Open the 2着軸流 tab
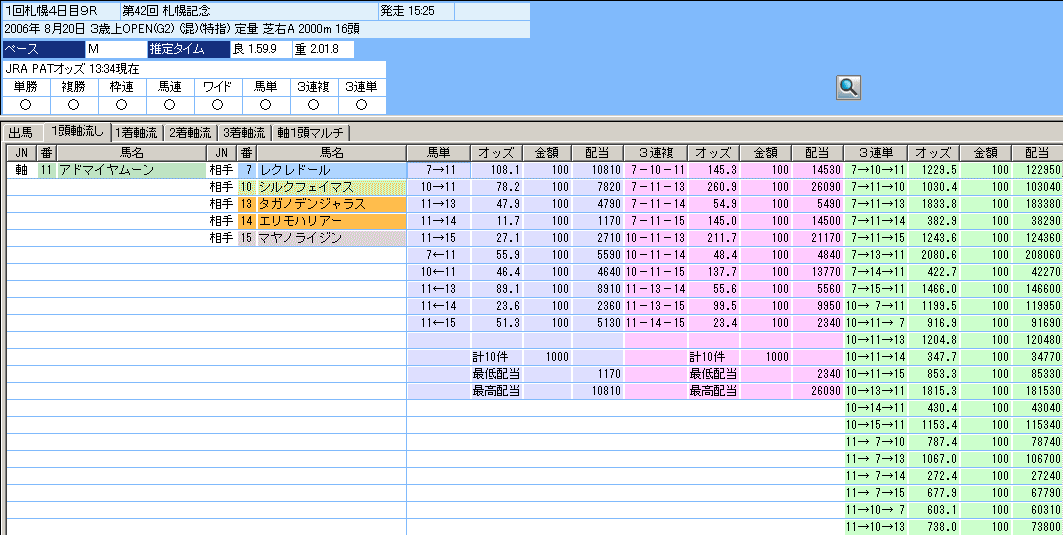 (189, 132)
